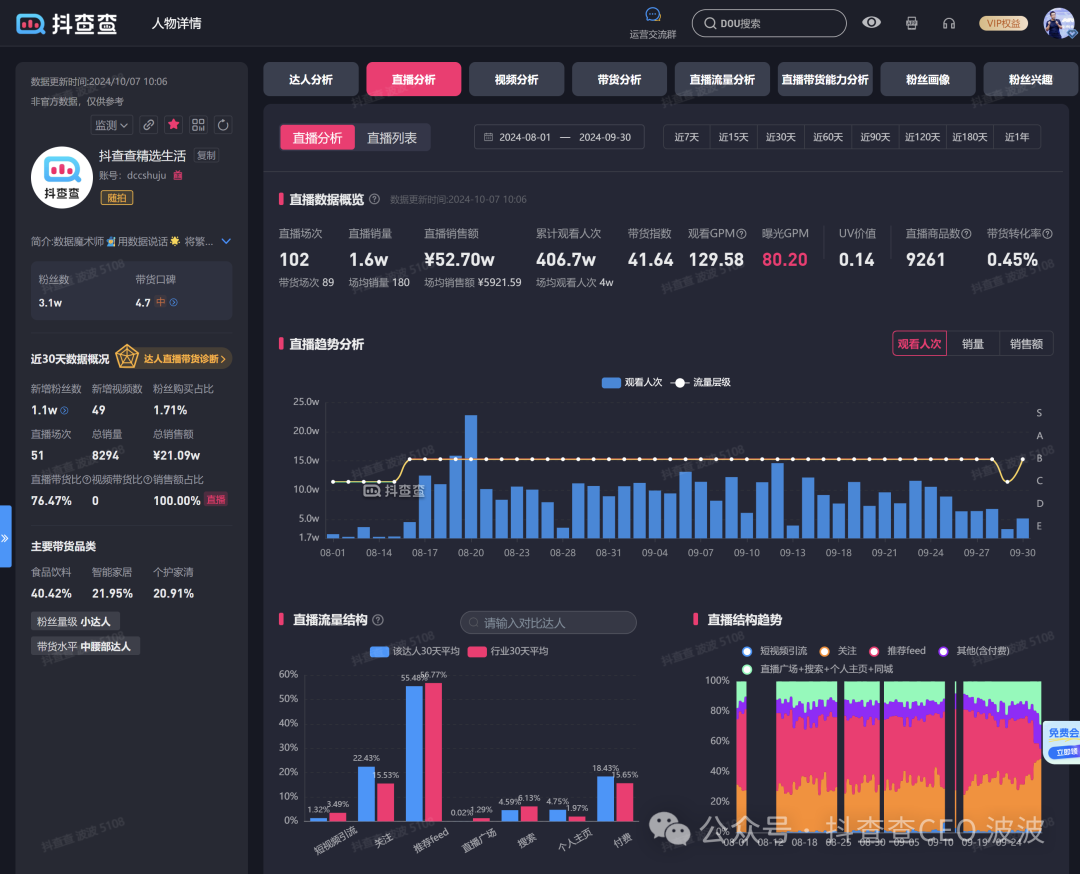Click calendar icon in date range field
The height and width of the screenshot is (874, 1080).
tap(488, 137)
